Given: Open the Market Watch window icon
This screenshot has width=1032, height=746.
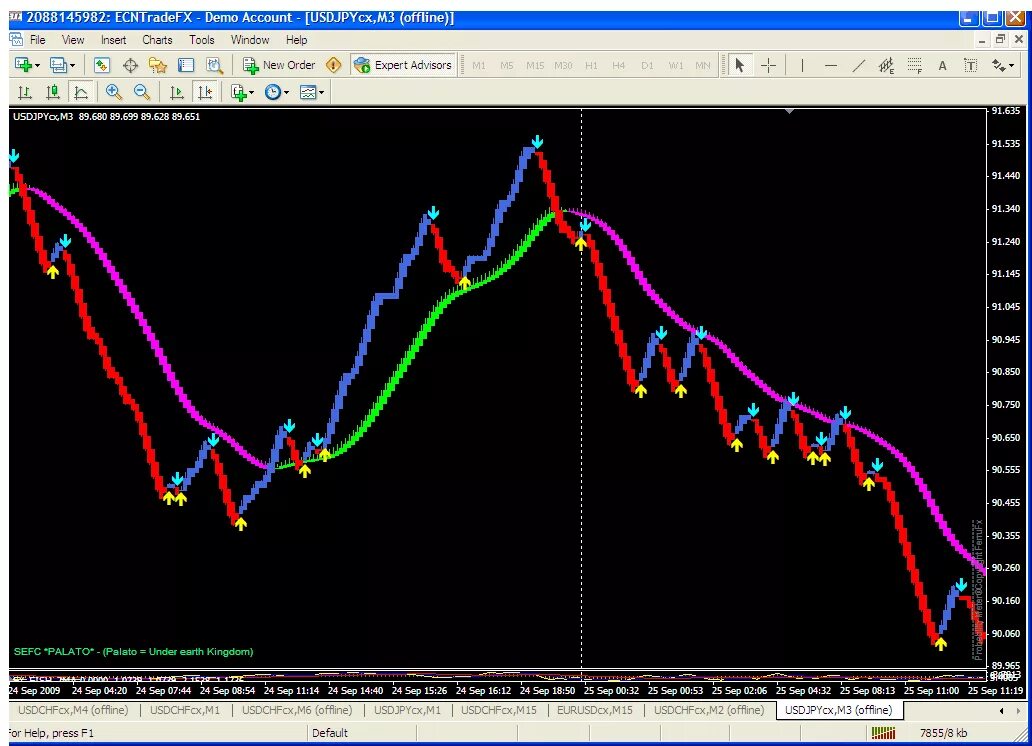Looking at the screenshot, I should tap(101, 65).
